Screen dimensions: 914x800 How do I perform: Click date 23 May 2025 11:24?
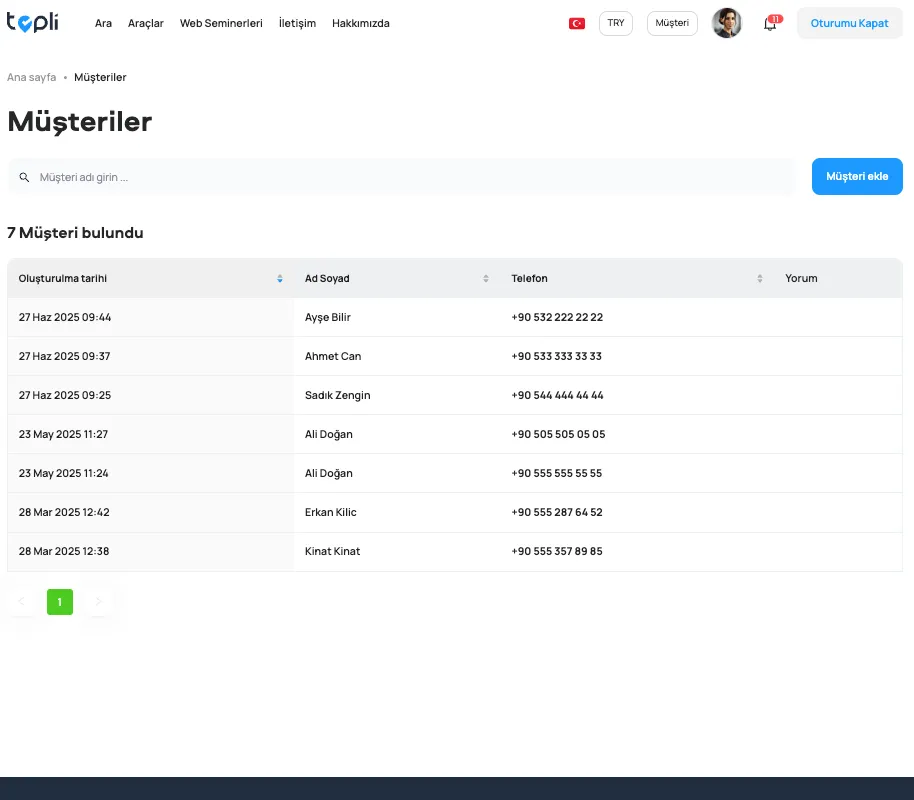tap(63, 473)
